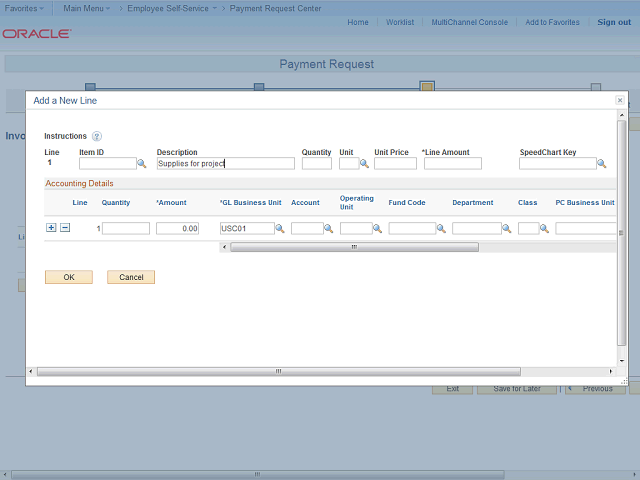This screenshot has width=640, height=480.
Task: Open Employee Self-Service breadcrumb menu
Action: click(x=168, y=8)
